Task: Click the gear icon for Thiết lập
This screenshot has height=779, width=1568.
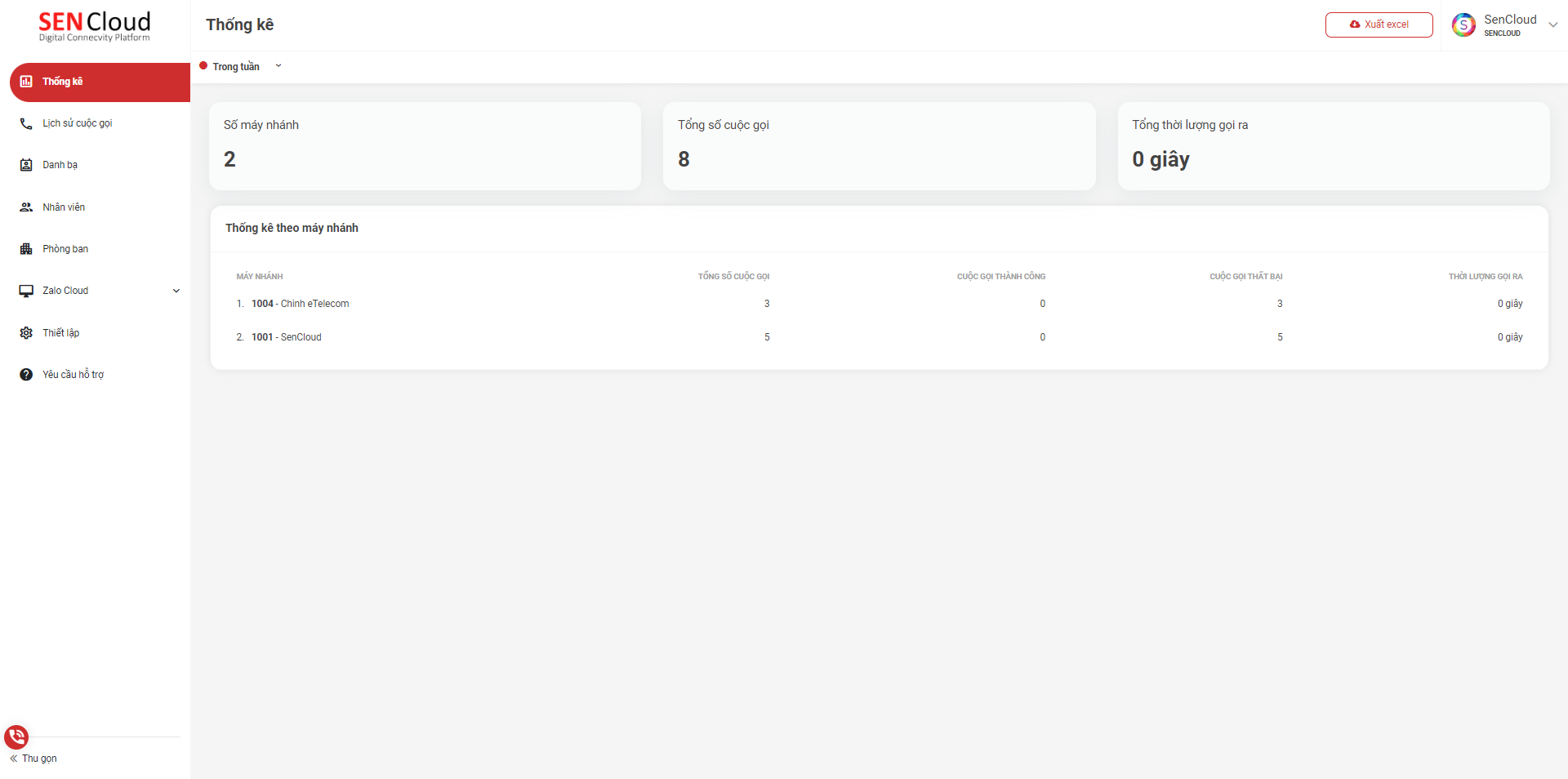Action: (x=26, y=333)
